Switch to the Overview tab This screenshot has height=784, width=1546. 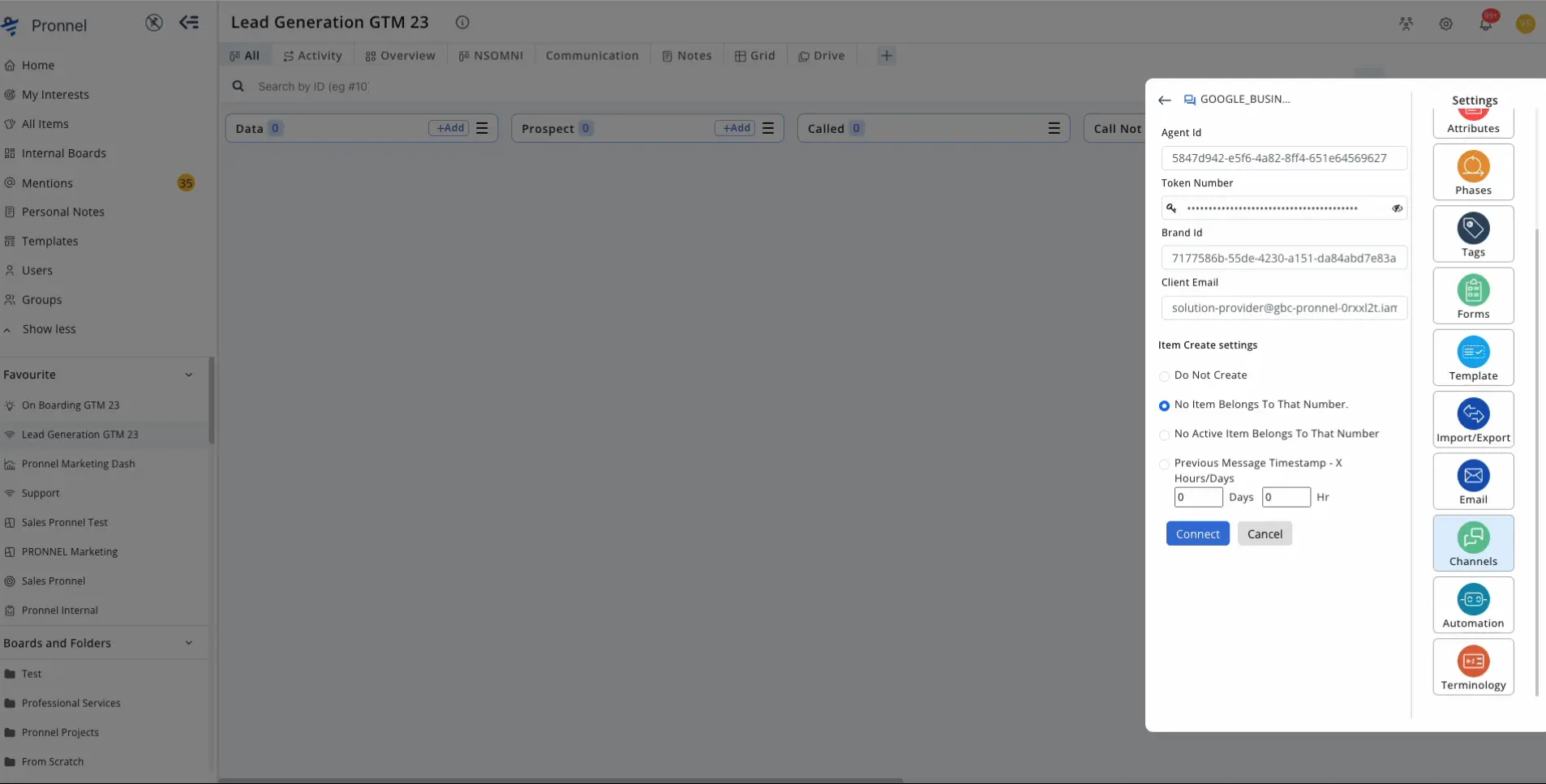click(x=400, y=56)
